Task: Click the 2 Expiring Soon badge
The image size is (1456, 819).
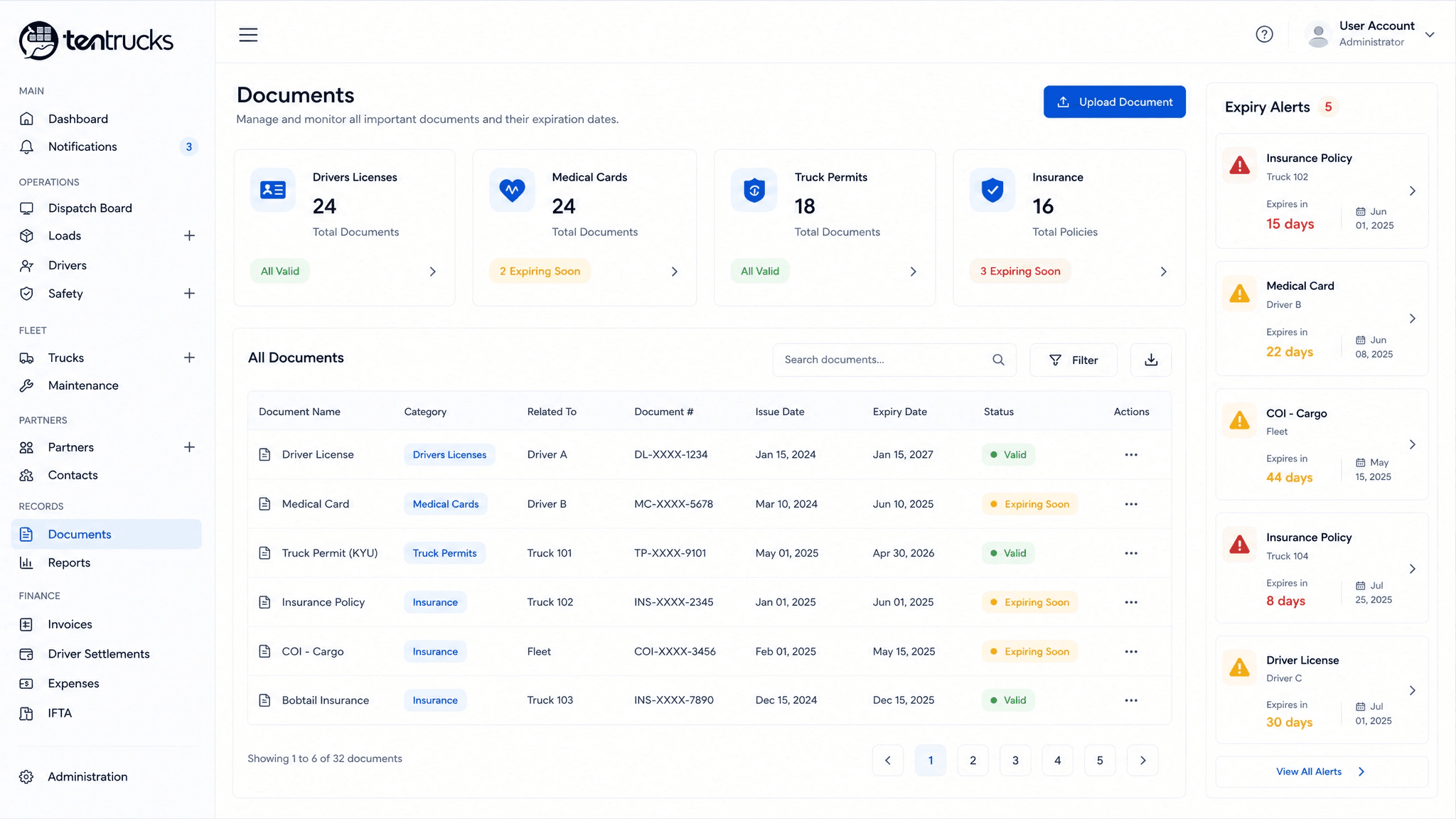Action: point(540,271)
